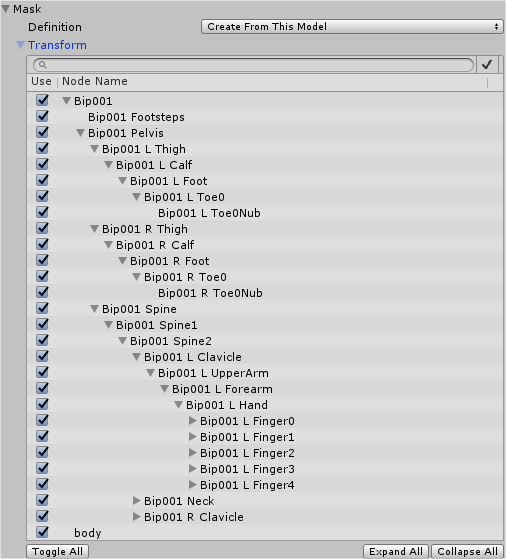Image resolution: width=506 pixels, height=559 pixels.
Task: Uncheck the Bip001 Footsteps checkbox
Action: (42, 116)
